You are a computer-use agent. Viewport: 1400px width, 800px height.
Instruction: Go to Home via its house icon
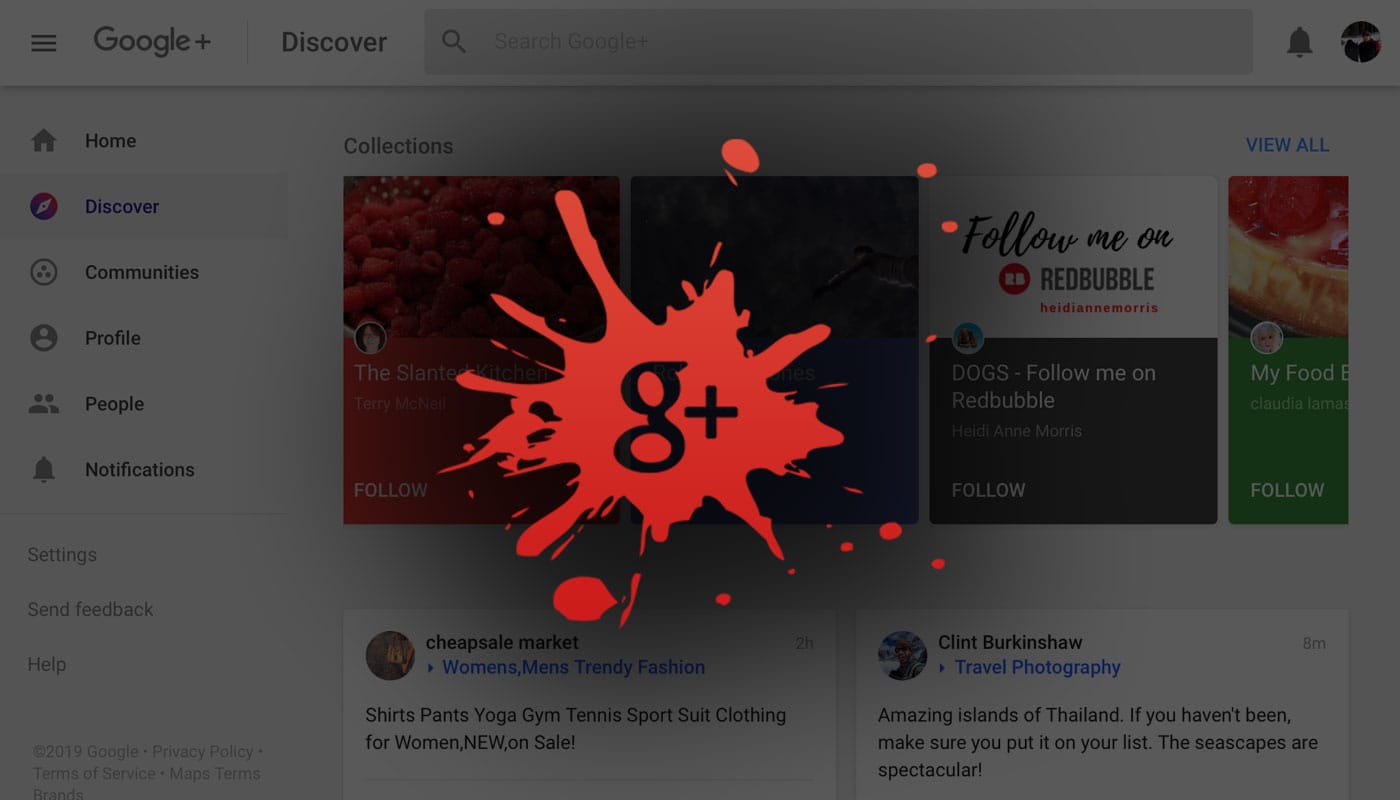[x=44, y=140]
